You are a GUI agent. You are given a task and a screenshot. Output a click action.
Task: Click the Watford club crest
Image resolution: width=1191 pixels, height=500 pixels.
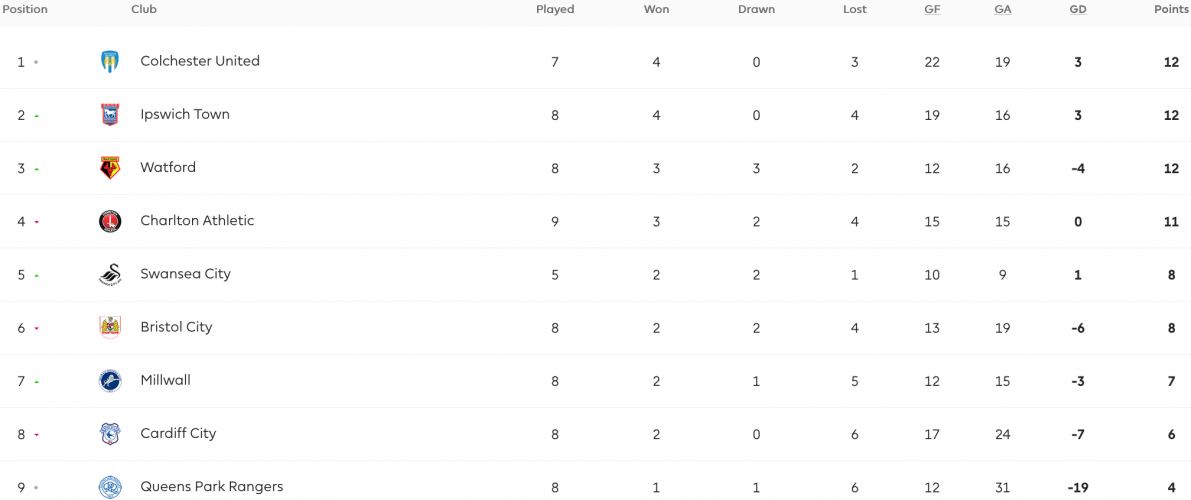click(x=110, y=168)
